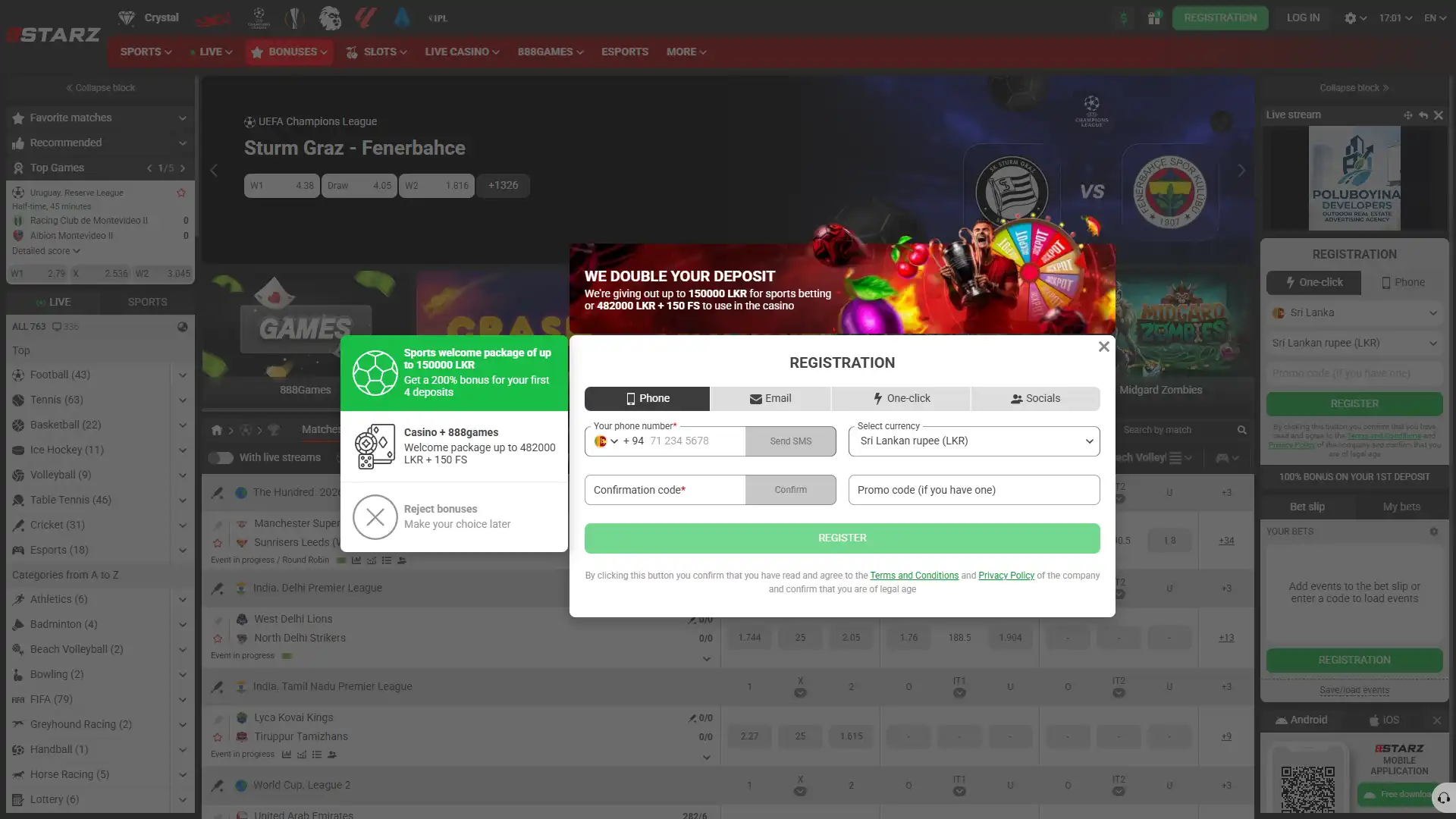1456x819 pixels.
Task: Click the home icon in breadcrumb
Action: coord(217,430)
